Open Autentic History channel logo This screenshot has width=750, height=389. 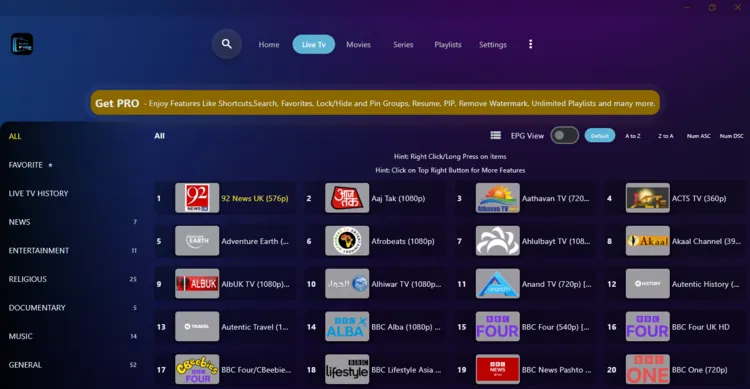click(648, 284)
